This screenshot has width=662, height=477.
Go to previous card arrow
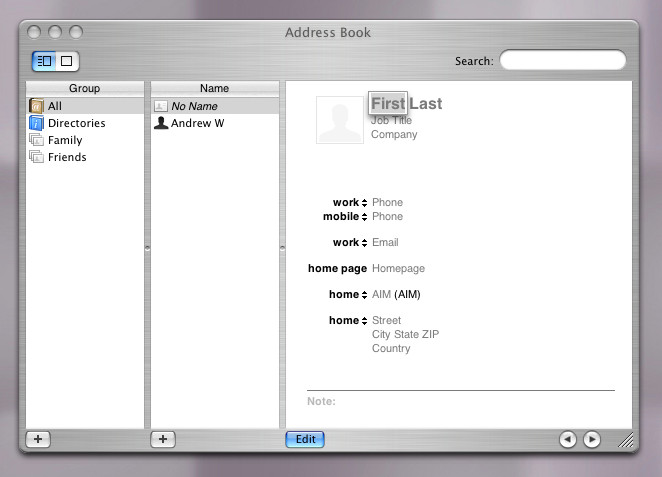567,439
